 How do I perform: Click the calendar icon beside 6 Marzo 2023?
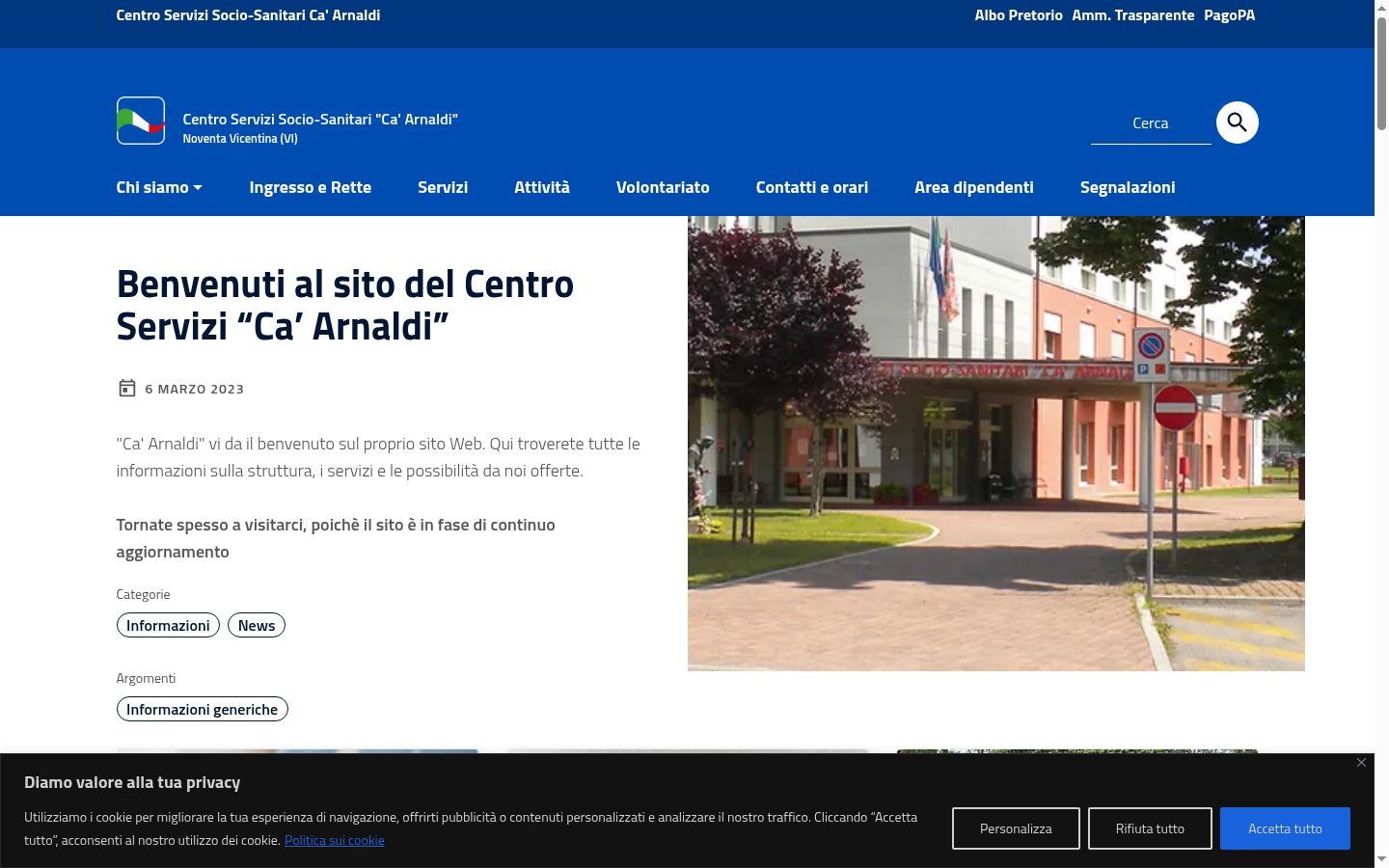(x=126, y=388)
